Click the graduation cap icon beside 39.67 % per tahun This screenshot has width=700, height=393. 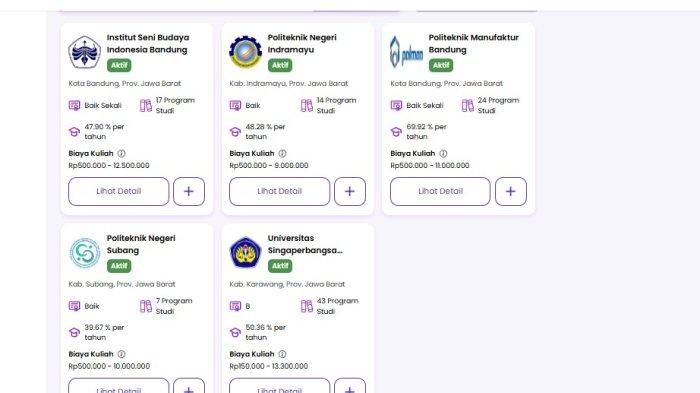pyautogui.click(x=74, y=332)
